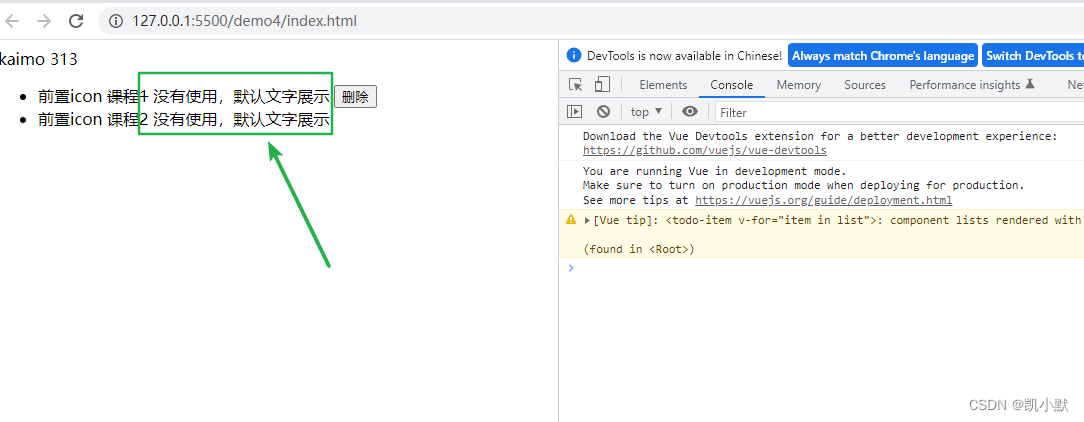Open the Elements tab

click(663, 84)
